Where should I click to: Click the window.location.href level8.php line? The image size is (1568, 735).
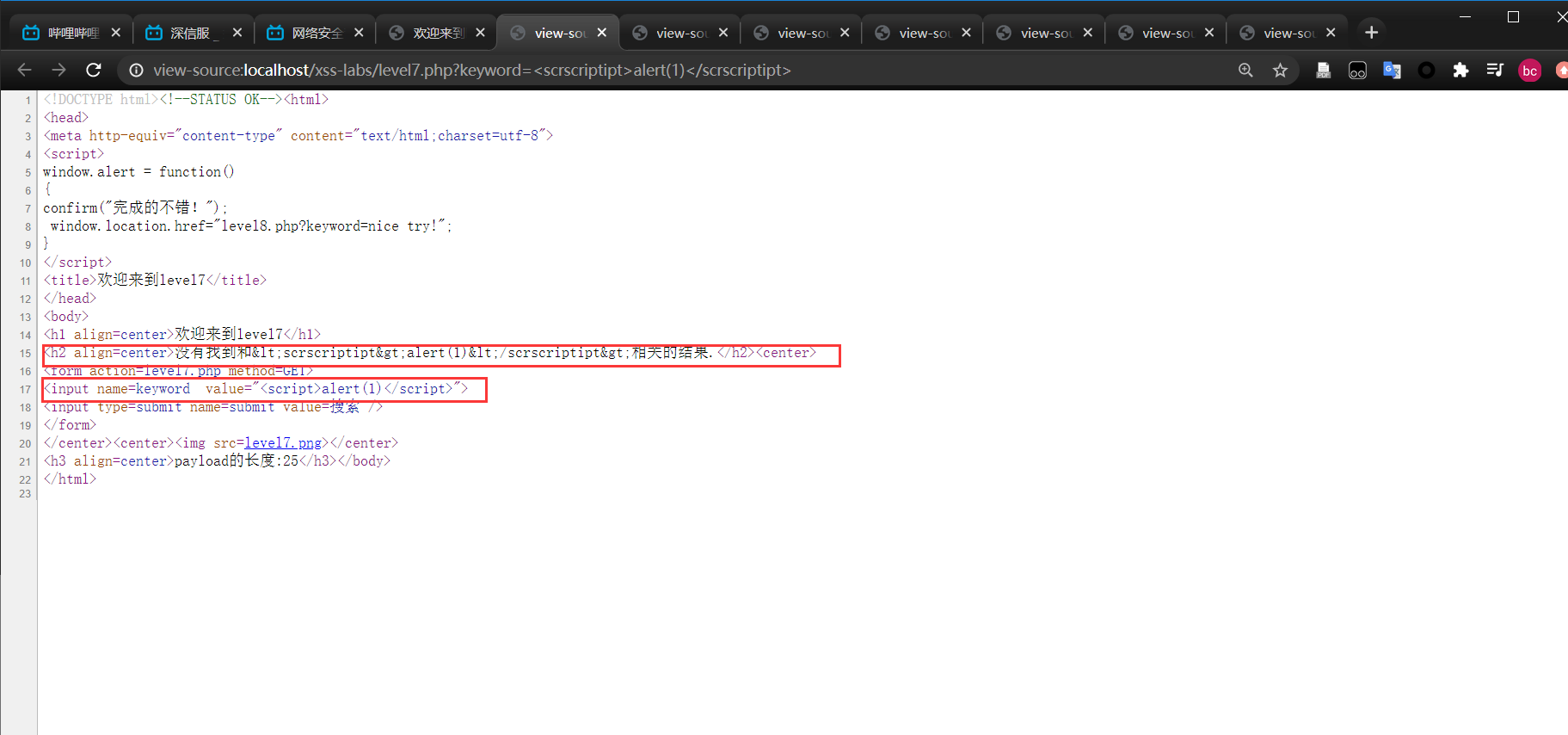click(x=251, y=226)
